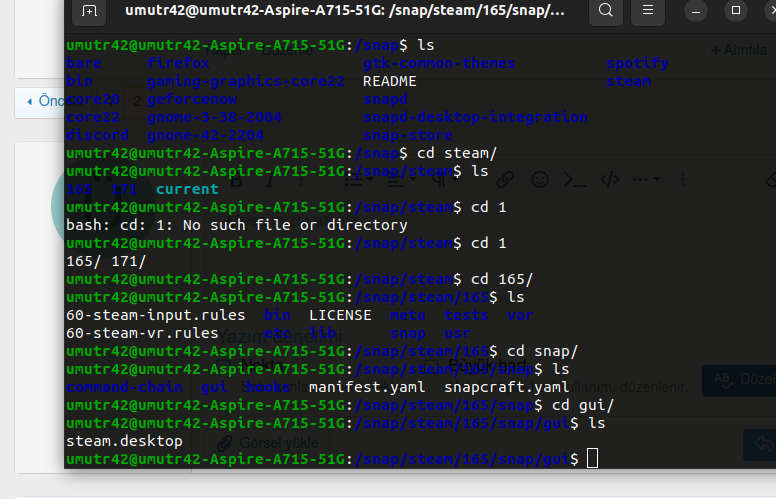Click the '165/ 171/' completion line
This screenshot has width=776, height=499.
106,261
